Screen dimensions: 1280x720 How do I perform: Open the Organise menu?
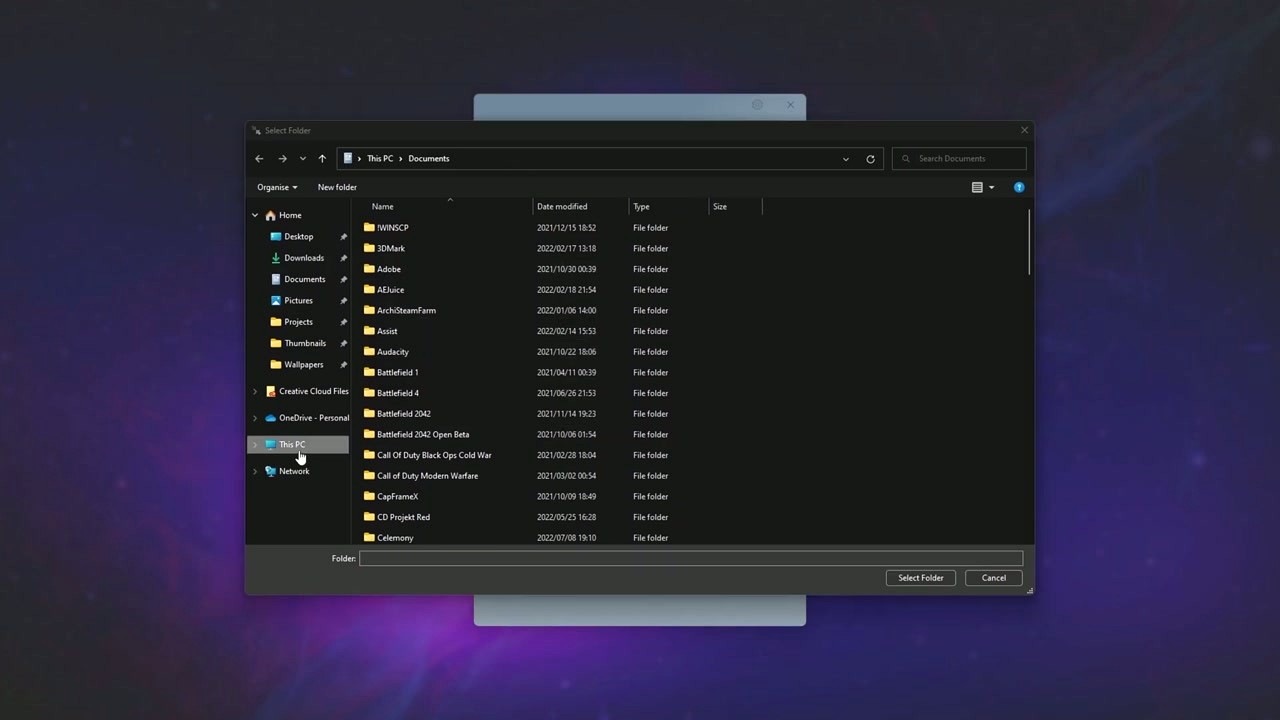click(x=277, y=187)
